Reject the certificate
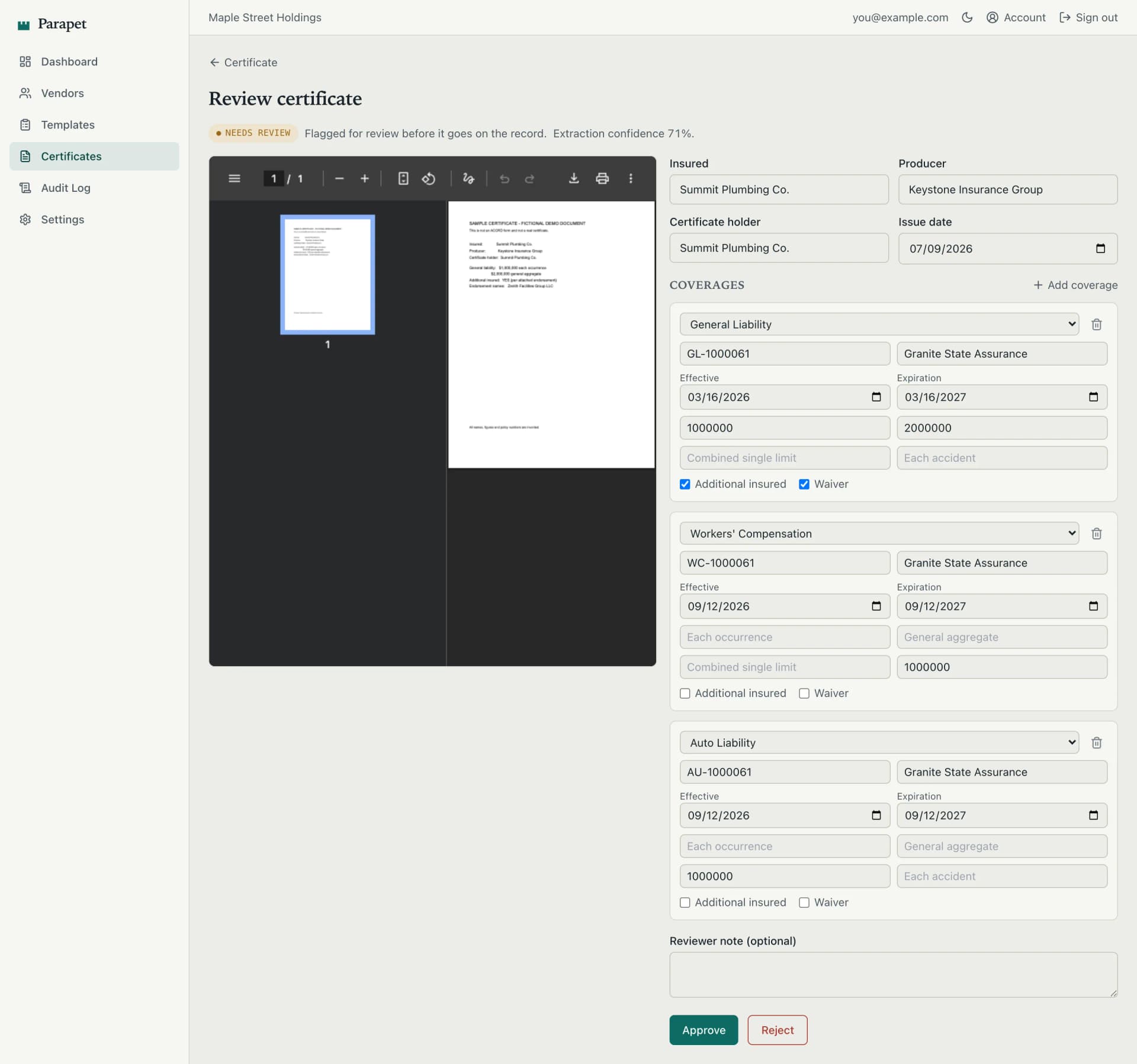The image size is (1137, 1064). coord(777,1030)
